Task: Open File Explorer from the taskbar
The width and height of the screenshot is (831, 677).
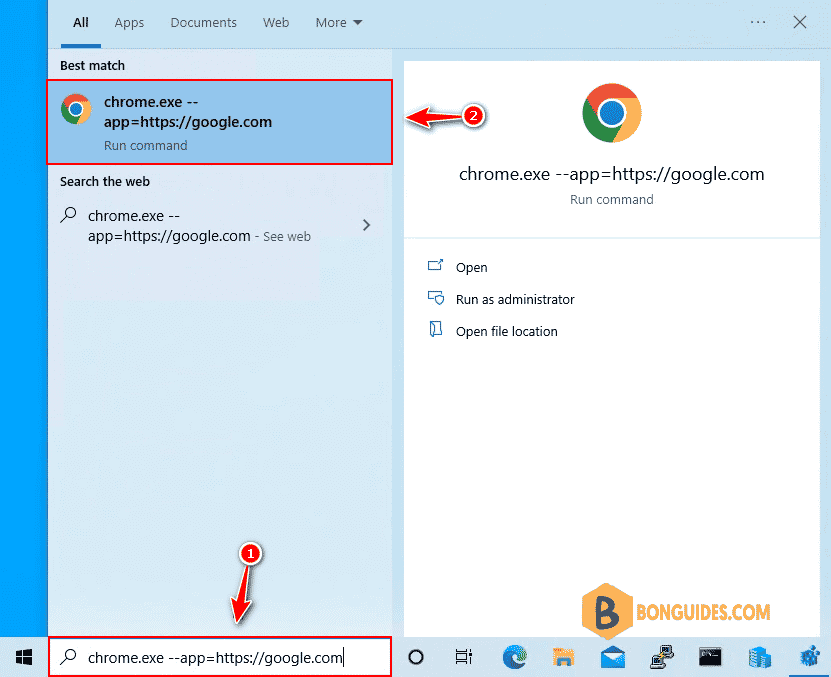Action: pos(563,657)
